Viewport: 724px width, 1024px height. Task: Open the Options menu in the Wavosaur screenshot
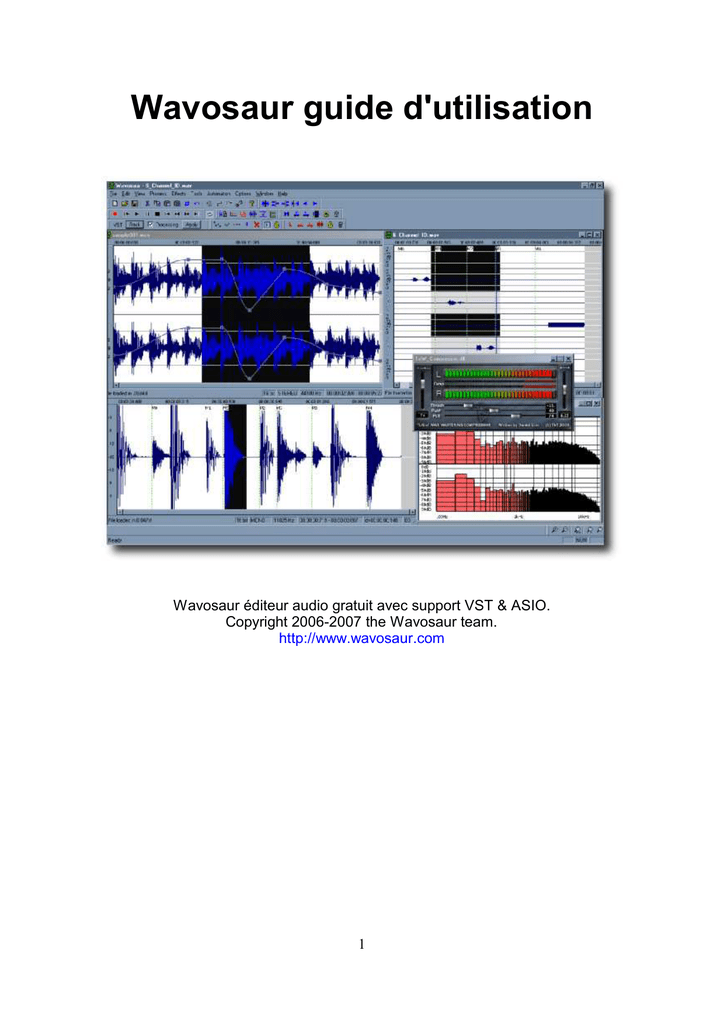(x=243, y=194)
